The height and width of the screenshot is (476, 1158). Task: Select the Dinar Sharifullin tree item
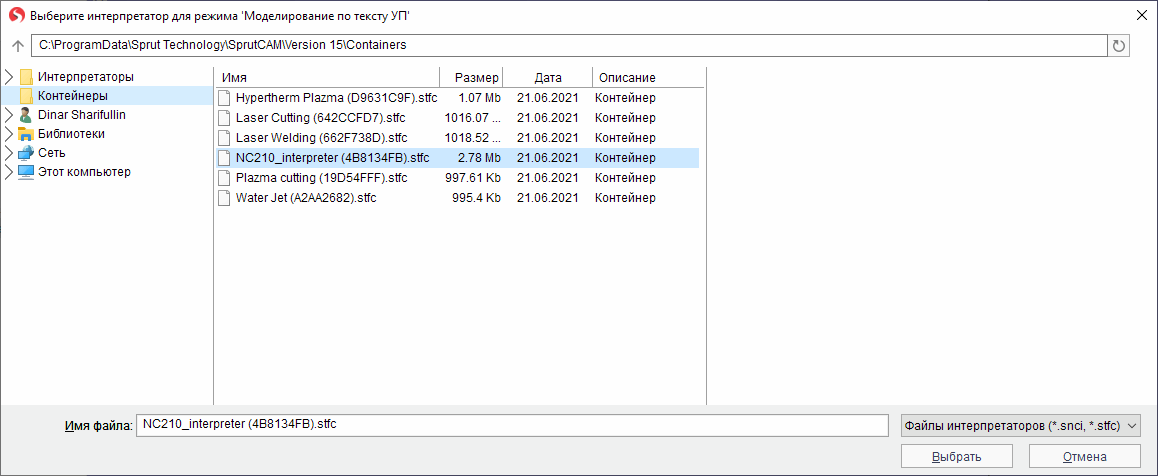[80, 115]
